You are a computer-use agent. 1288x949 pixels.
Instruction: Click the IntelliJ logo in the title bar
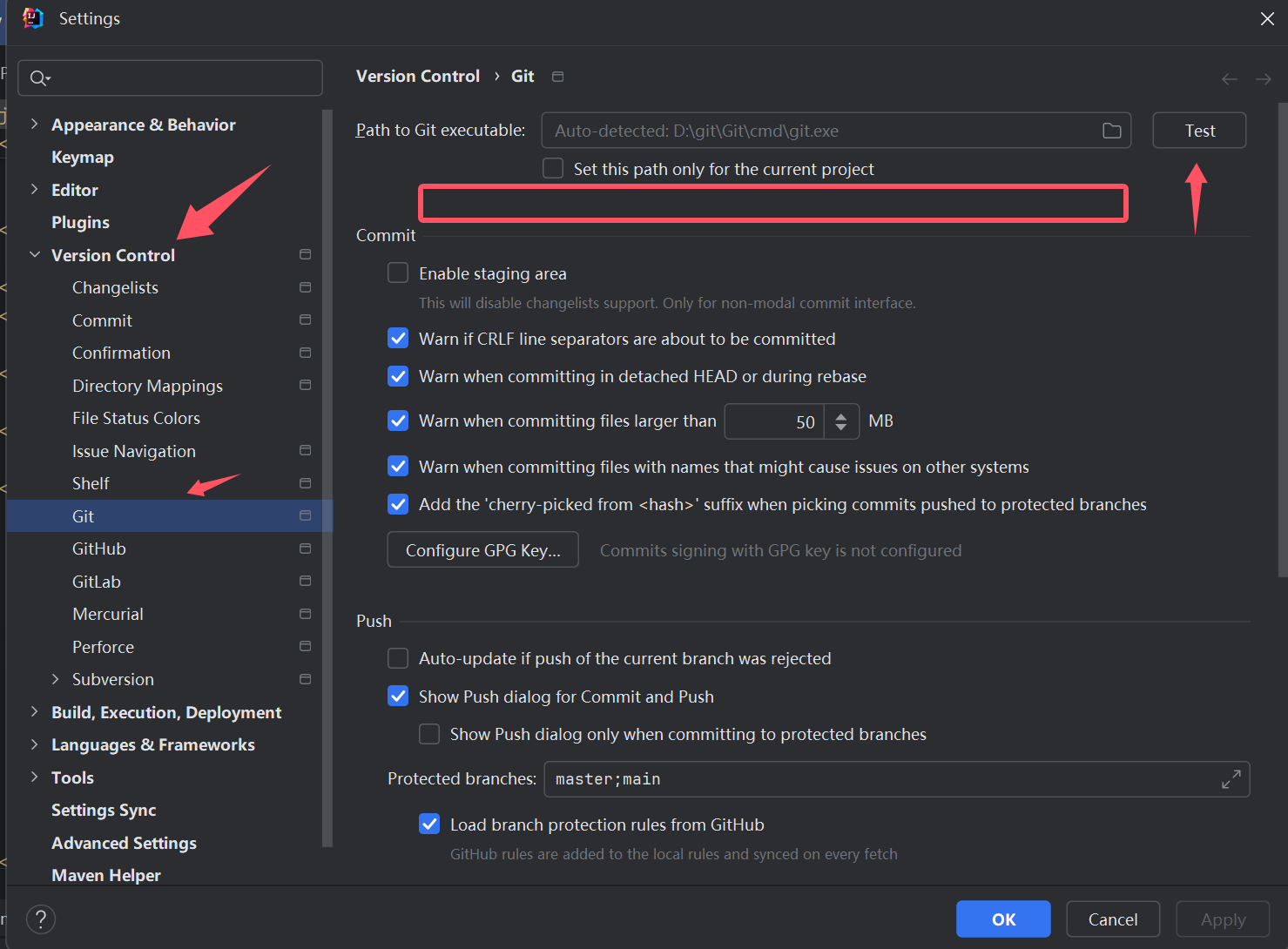pos(33,18)
